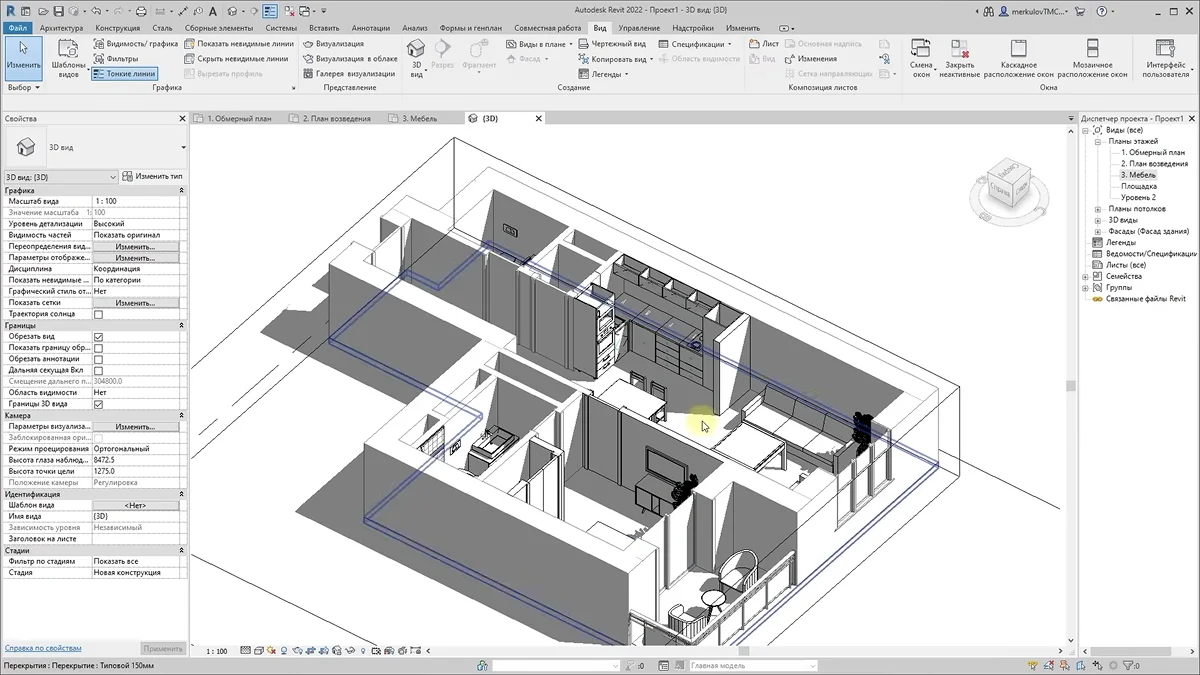Open the Аннотации ribbon tab
1200x675 pixels.
pos(371,29)
